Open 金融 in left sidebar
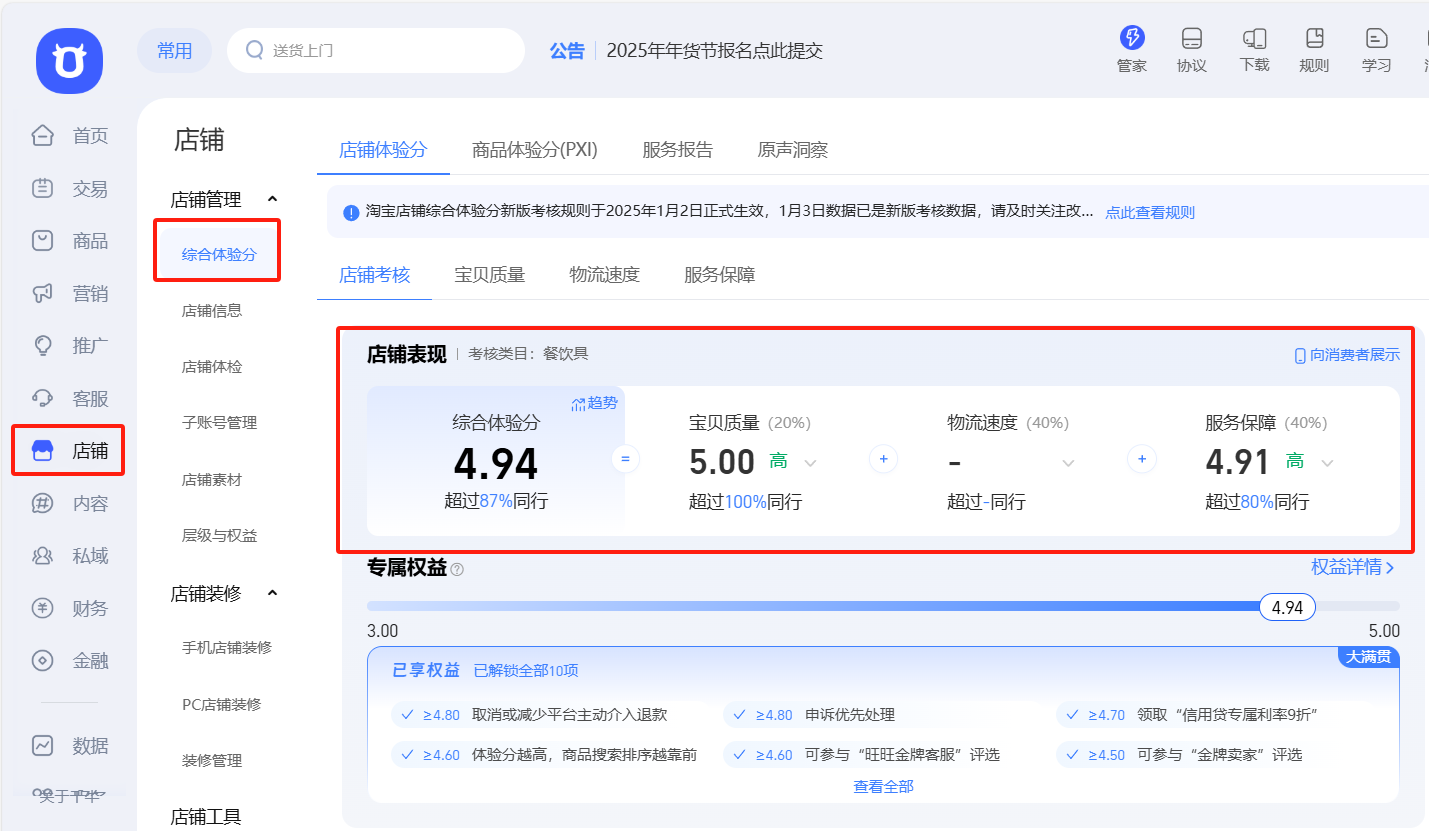 70,661
